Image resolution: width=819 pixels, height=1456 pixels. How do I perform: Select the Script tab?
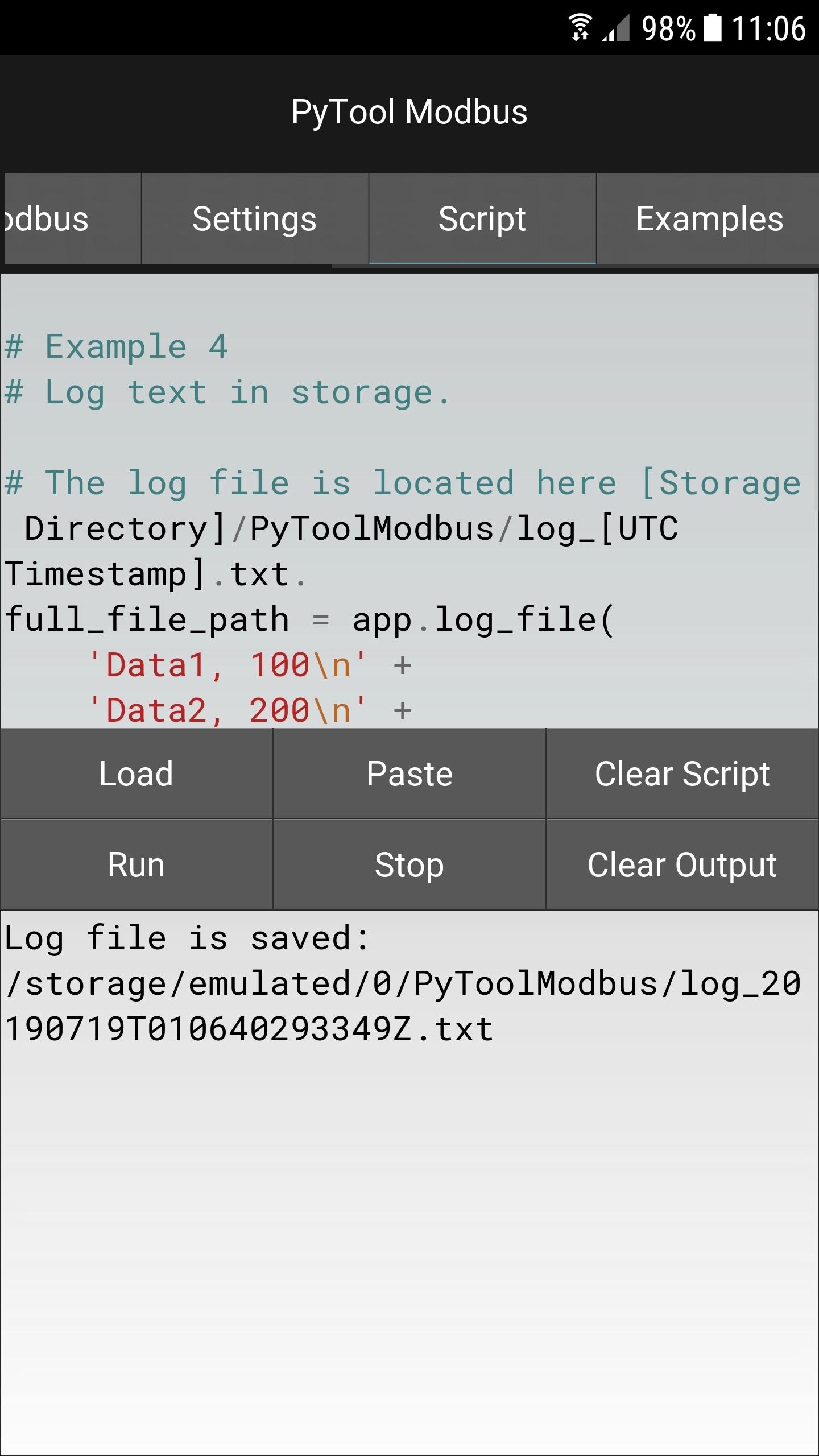click(x=482, y=218)
